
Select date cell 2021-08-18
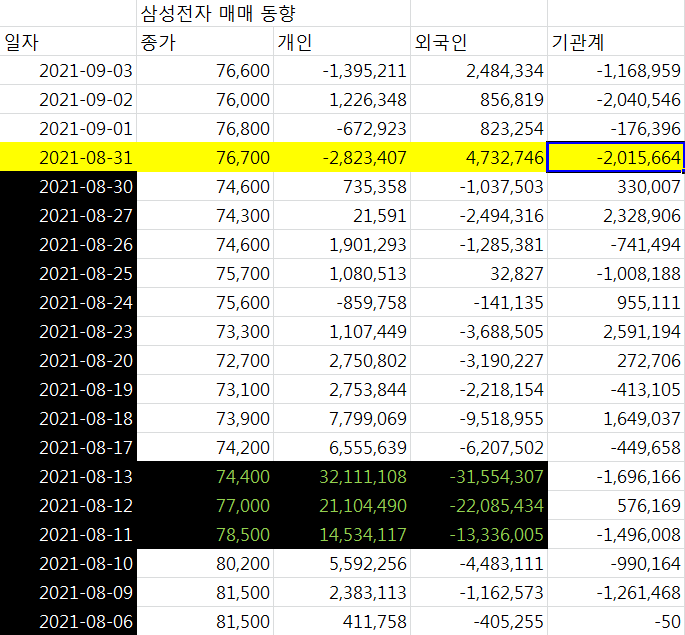[x=68, y=418]
